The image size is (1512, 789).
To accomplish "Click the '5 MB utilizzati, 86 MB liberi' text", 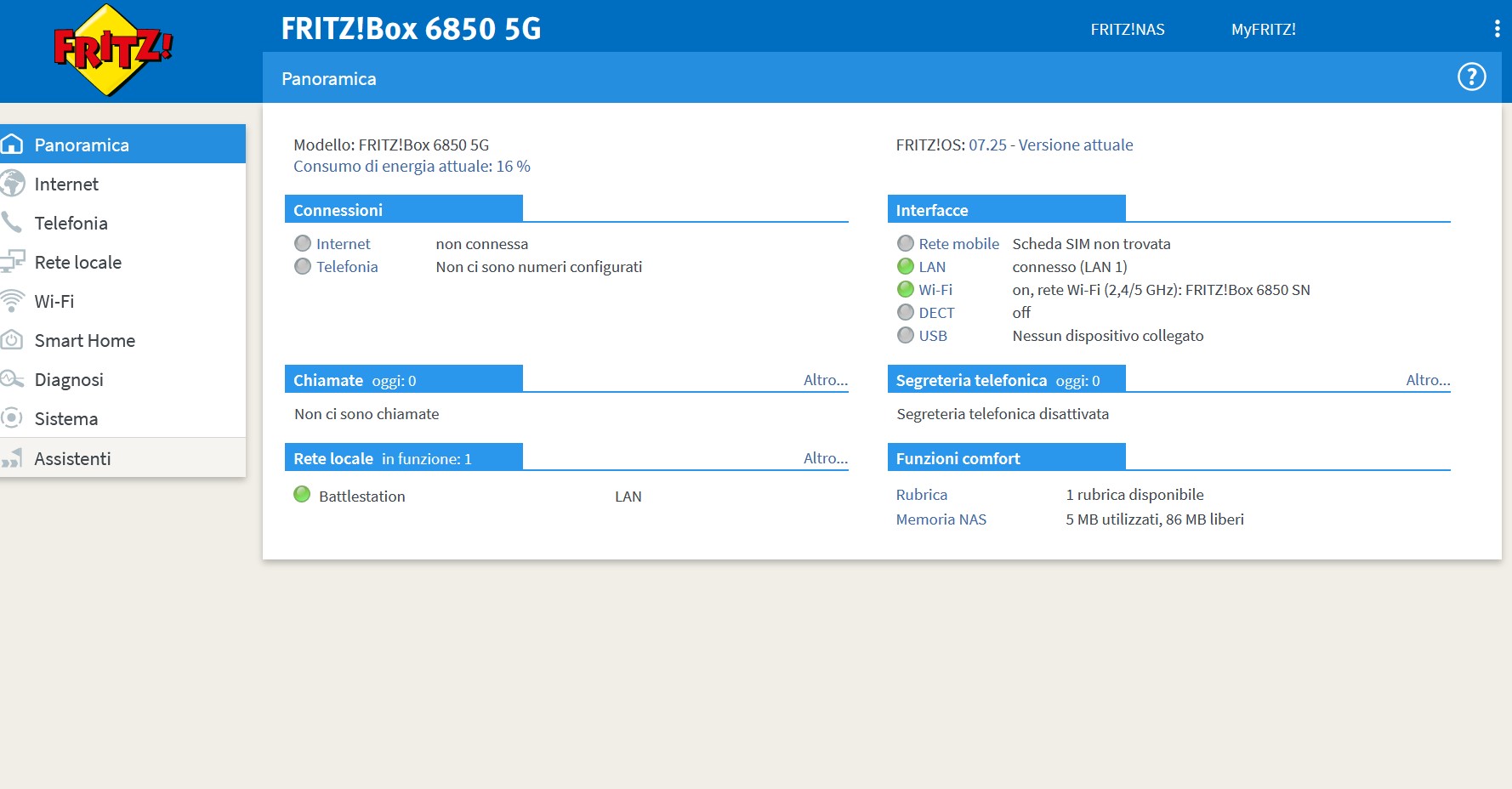I will point(1155,519).
